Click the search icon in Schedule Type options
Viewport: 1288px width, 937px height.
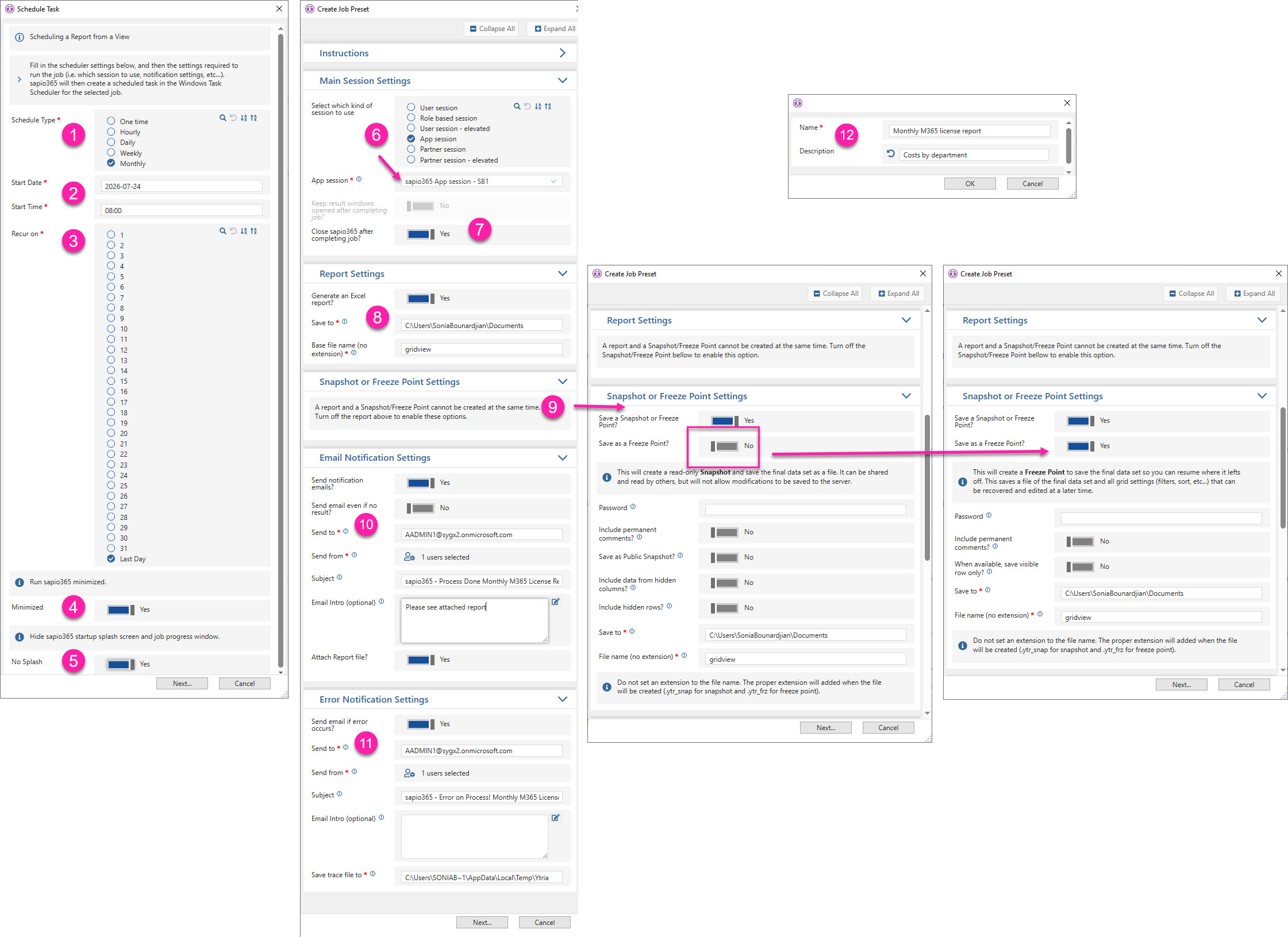click(x=223, y=118)
